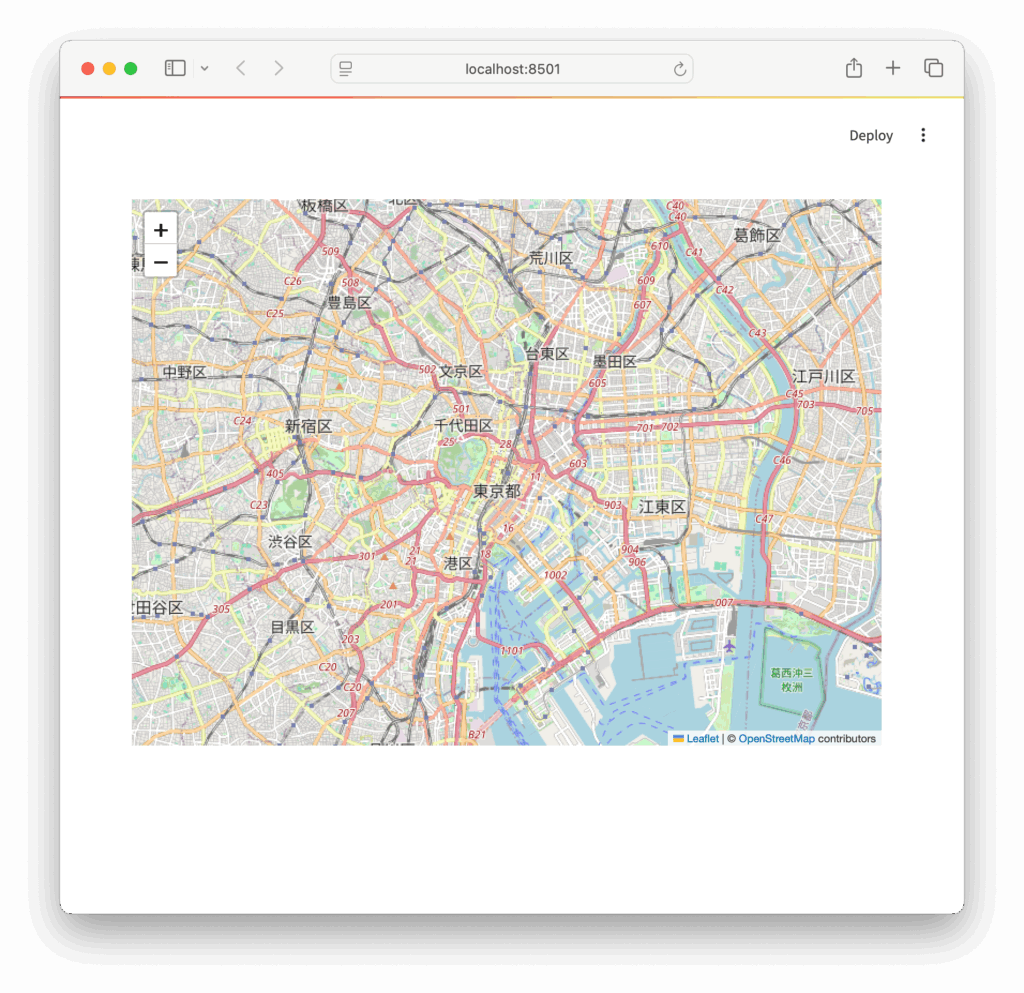Click the 東京都 label on the map
1024x993 pixels.
click(497, 491)
